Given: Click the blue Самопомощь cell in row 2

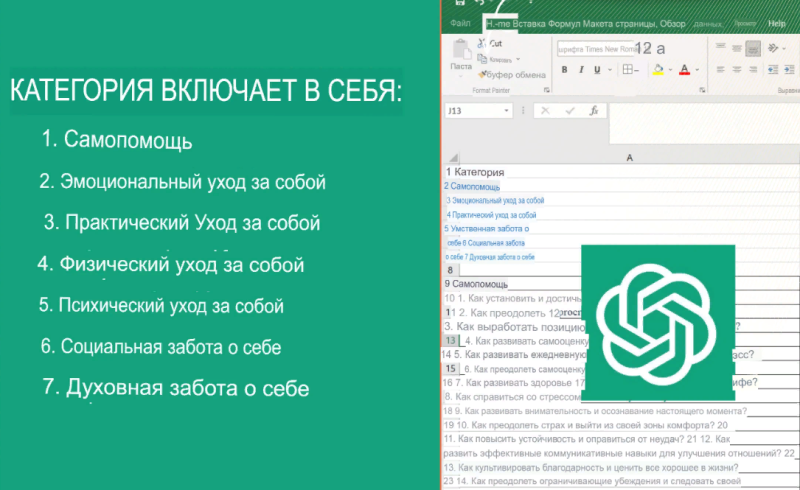Looking at the screenshot, I should pyautogui.click(x=475, y=186).
